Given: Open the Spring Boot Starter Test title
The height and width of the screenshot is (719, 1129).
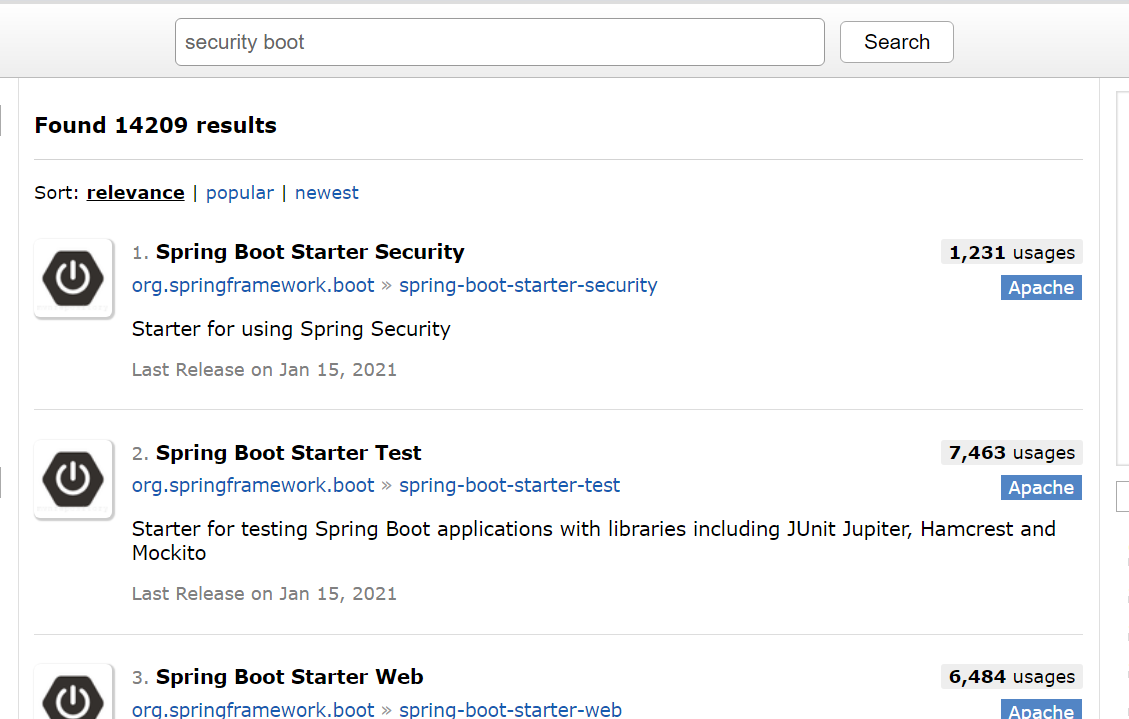Looking at the screenshot, I should tap(289, 453).
